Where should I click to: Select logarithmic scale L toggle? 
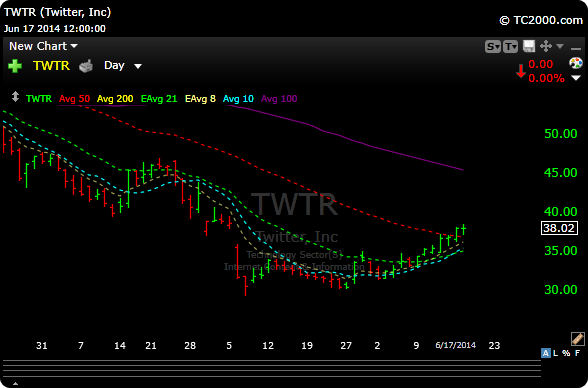pos(555,353)
